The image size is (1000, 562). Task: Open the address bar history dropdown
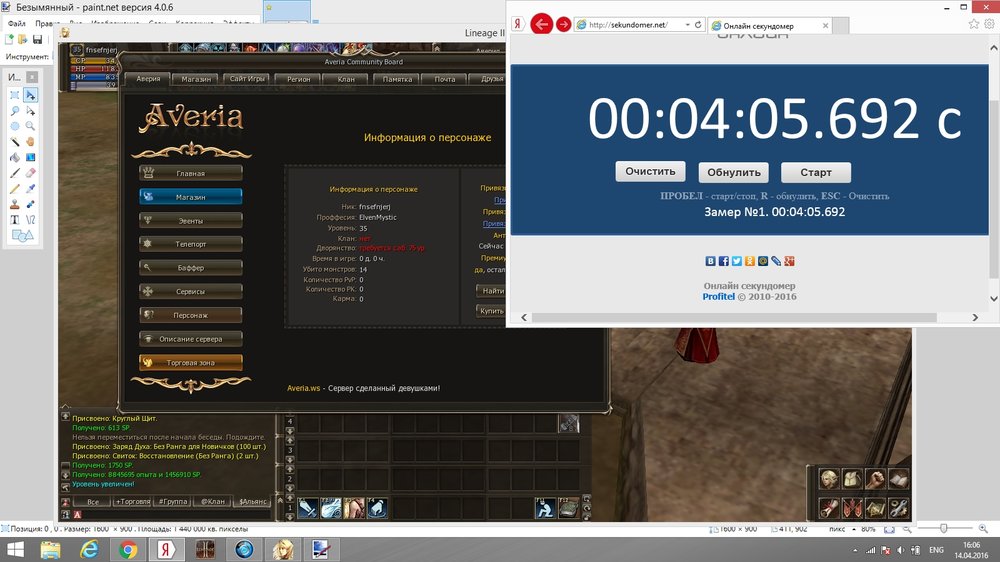(686, 25)
